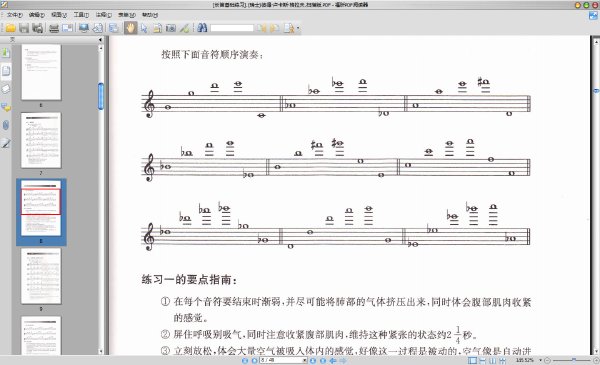Go to last page button
This screenshot has height=365, width=600.
tap(323, 360)
